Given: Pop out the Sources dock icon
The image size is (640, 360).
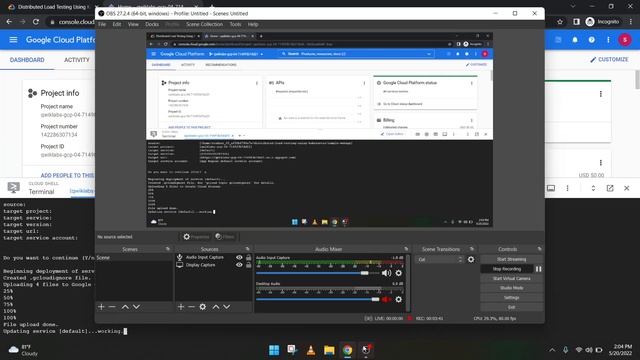Looking at the screenshot, I should (x=247, y=249).
